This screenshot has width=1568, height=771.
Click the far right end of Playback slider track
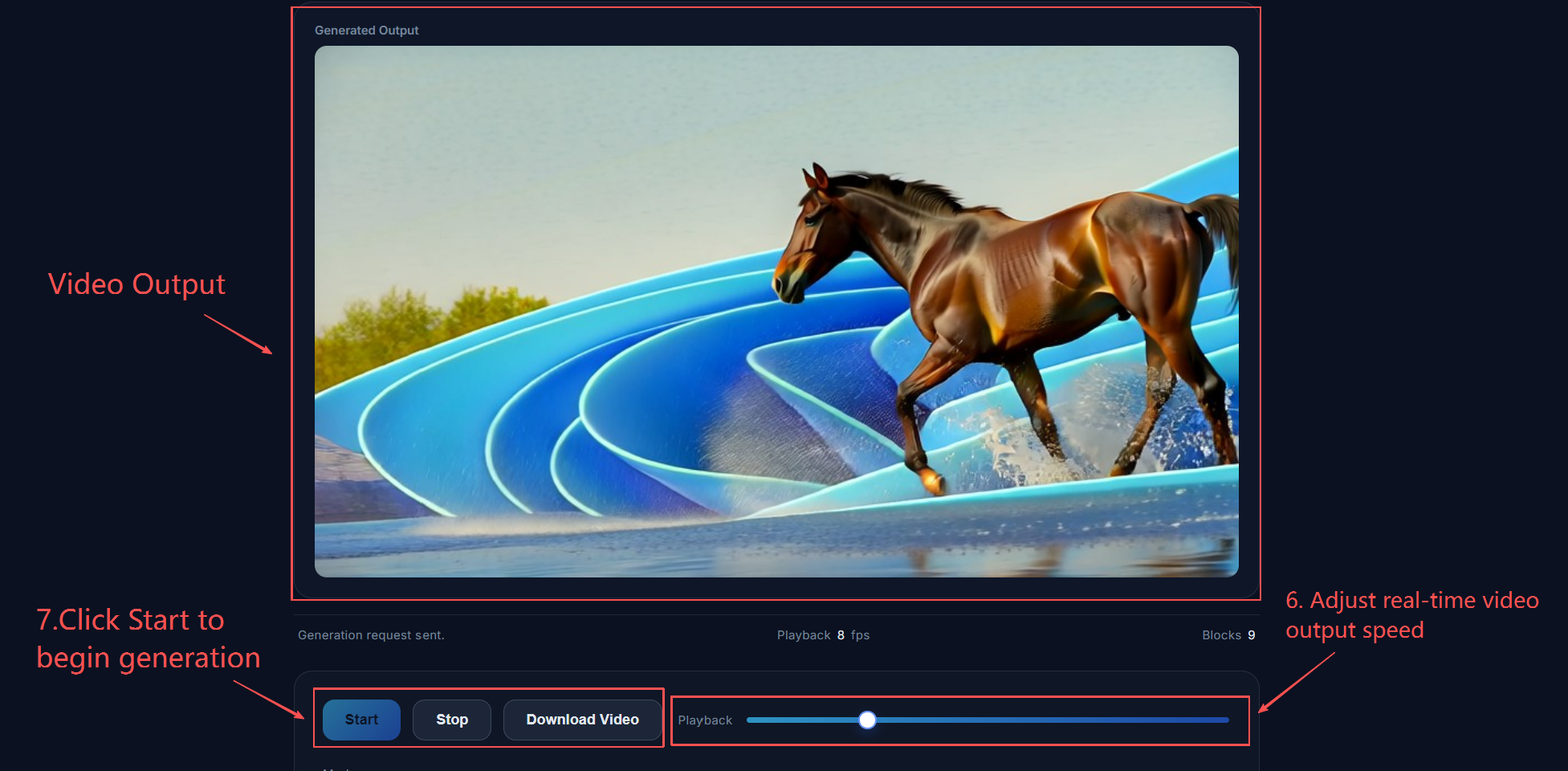(x=1226, y=720)
